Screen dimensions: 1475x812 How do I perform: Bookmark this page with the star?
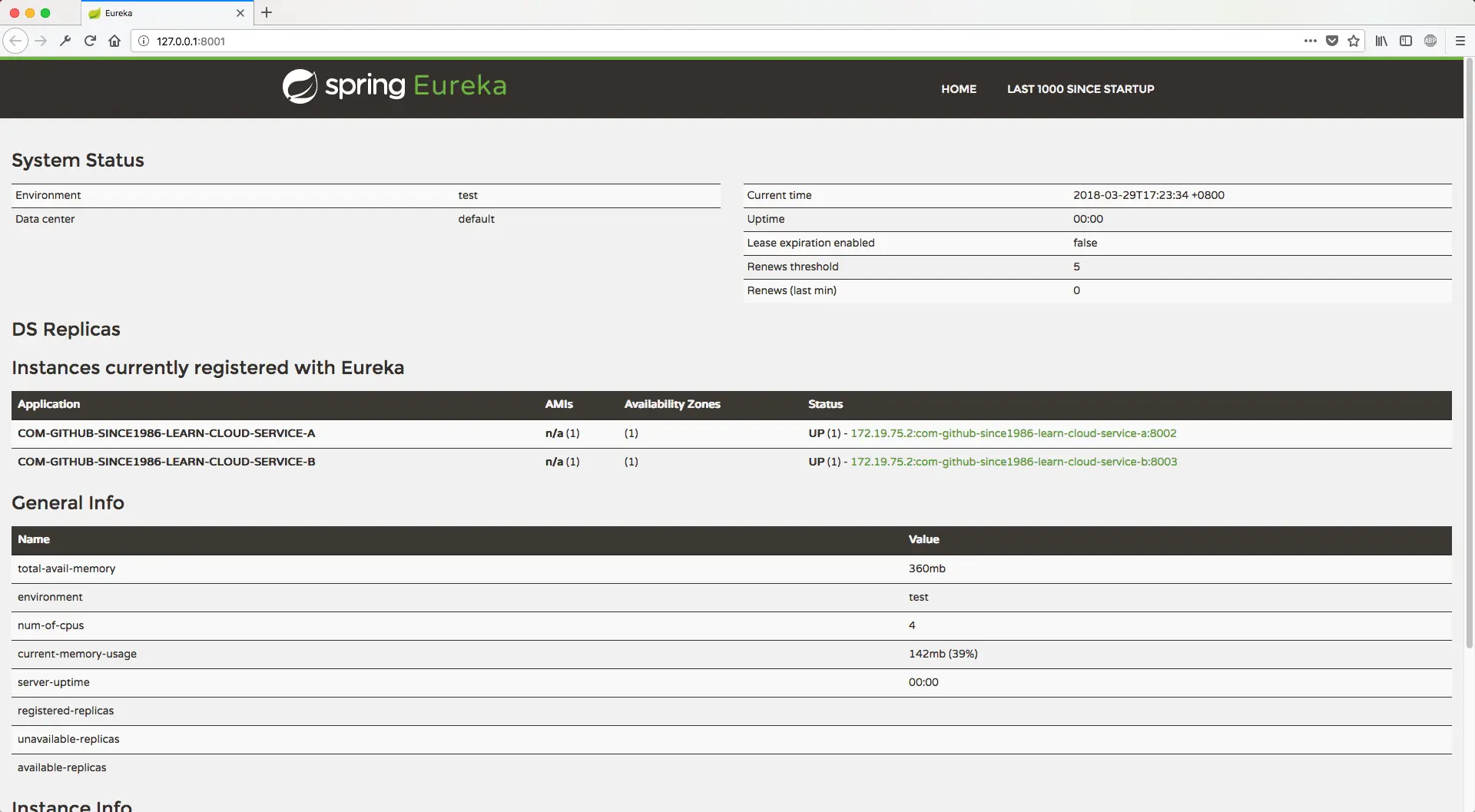click(x=1354, y=41)
